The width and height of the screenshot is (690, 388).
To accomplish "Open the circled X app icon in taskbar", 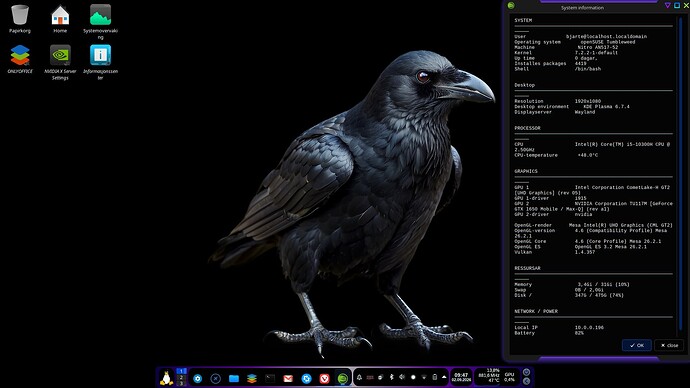I will pyautogui.click(x=216, y=378).
